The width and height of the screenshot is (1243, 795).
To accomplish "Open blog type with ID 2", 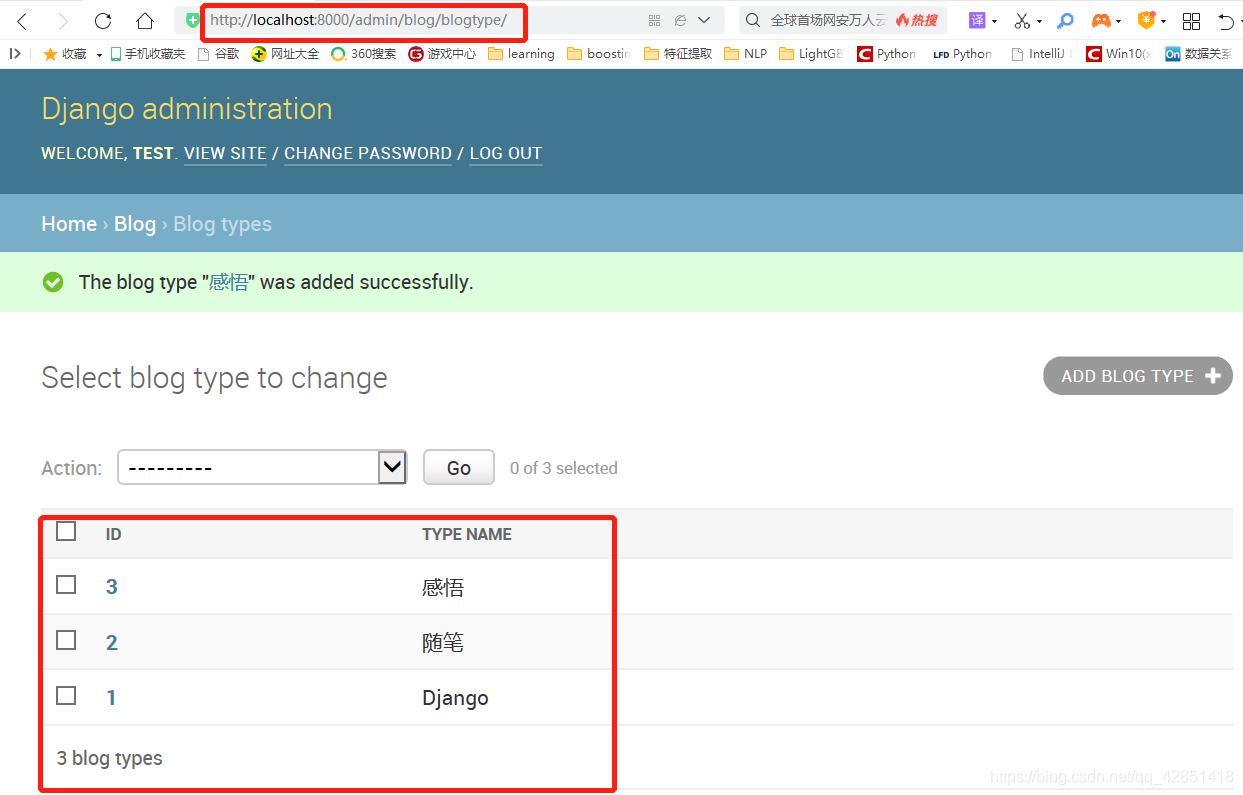I will pyautogui.click(x=112, y=642).
